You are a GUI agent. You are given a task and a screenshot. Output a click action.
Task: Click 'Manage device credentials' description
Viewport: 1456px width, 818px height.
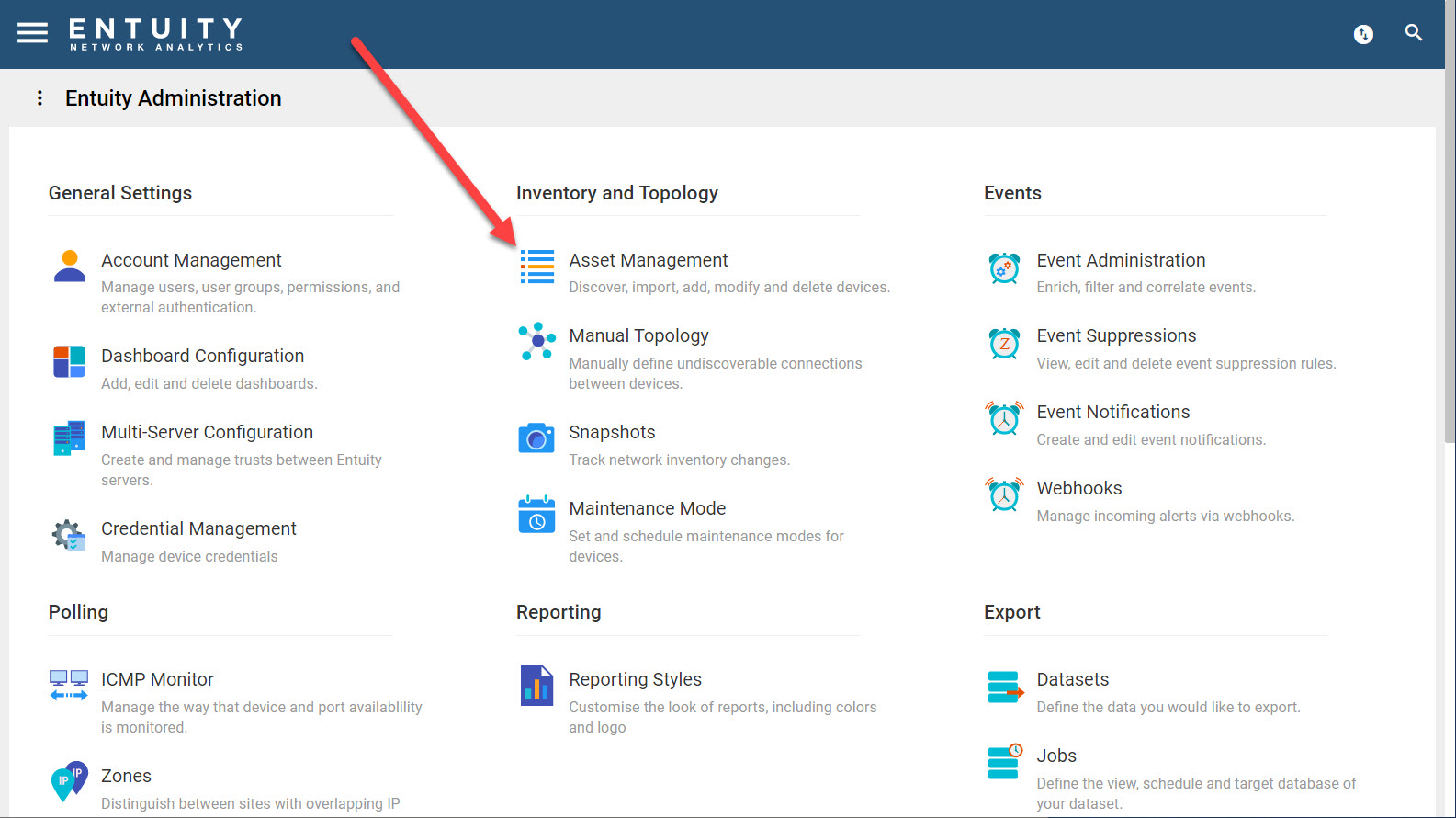click(x=189, y=556)
